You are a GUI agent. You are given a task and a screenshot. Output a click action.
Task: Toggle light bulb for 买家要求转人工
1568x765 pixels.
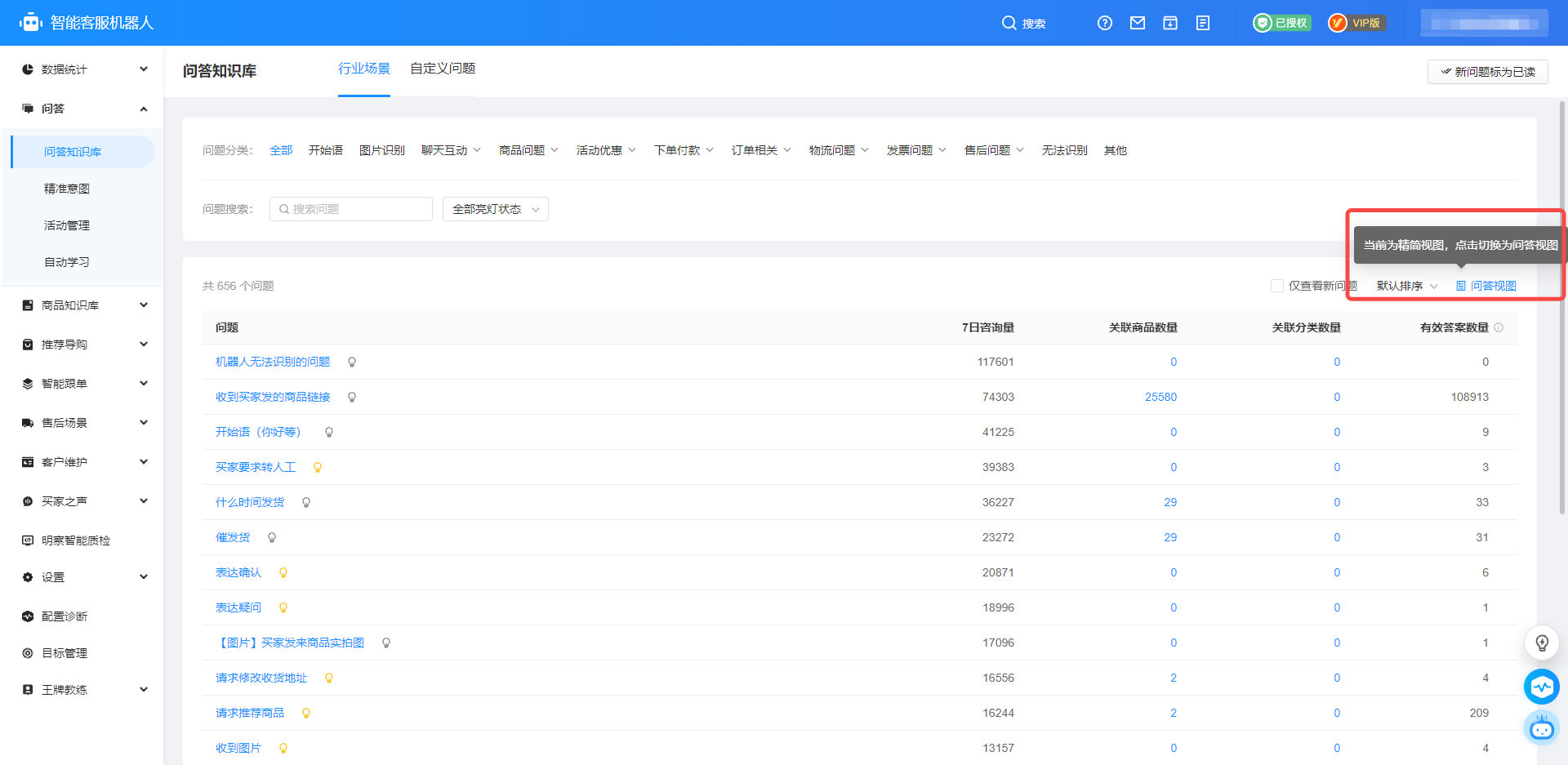[x=318, y=467]
